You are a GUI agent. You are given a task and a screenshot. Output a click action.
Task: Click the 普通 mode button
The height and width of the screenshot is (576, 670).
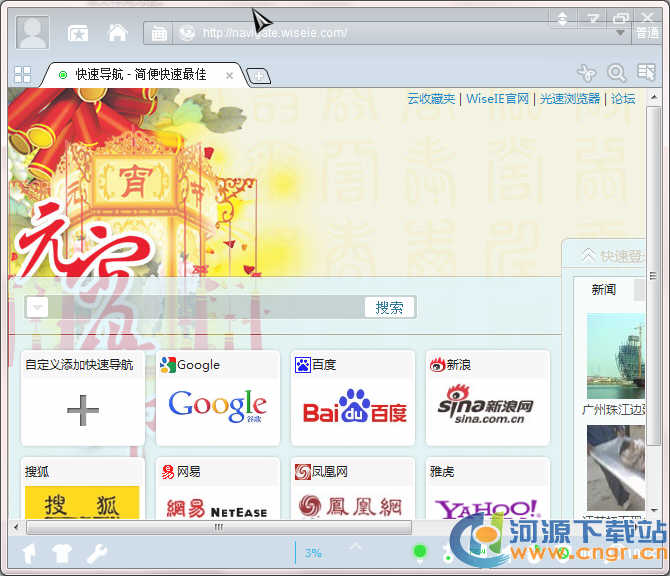point(647,33)
